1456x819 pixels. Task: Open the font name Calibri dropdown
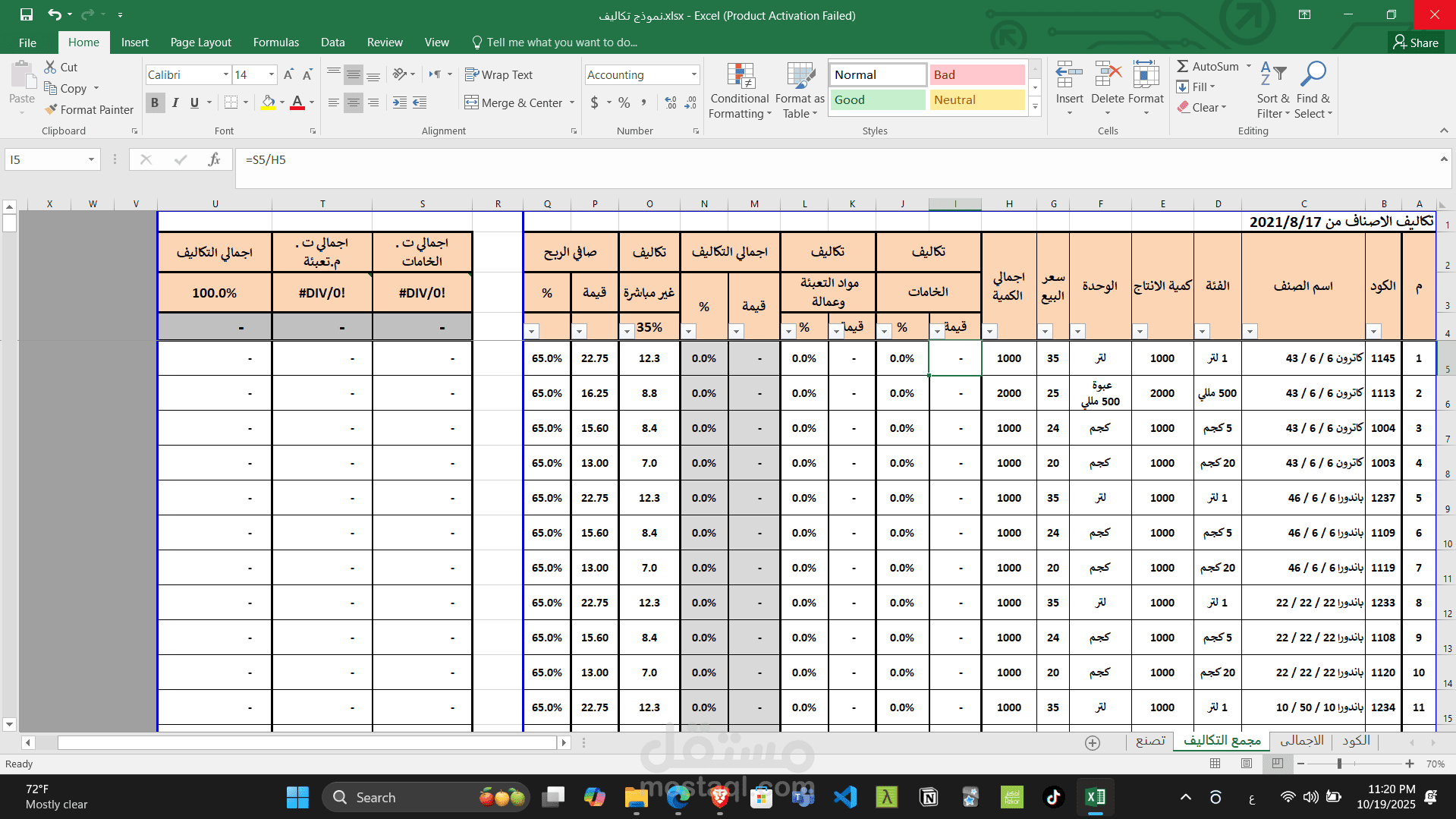(225, 74)
